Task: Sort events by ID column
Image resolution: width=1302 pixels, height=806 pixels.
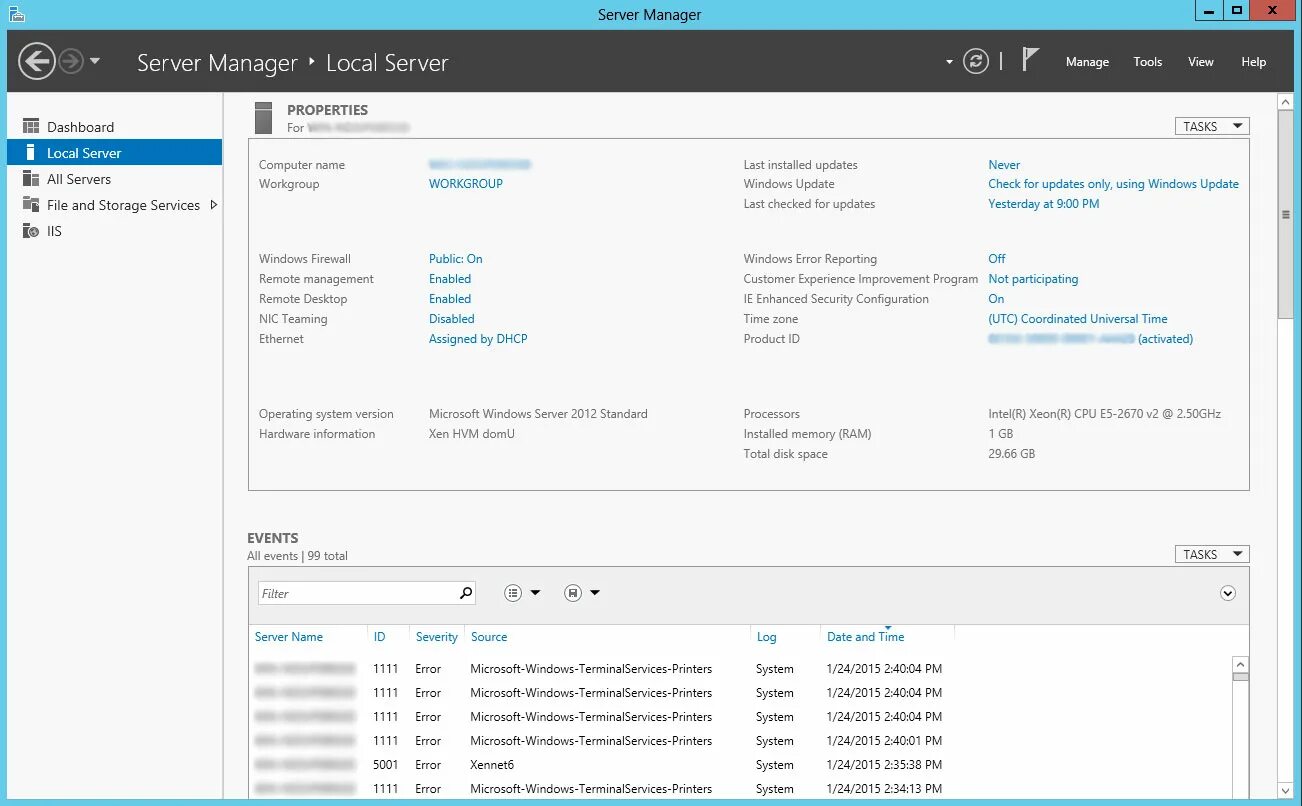Action: click(x=379, y=637)
